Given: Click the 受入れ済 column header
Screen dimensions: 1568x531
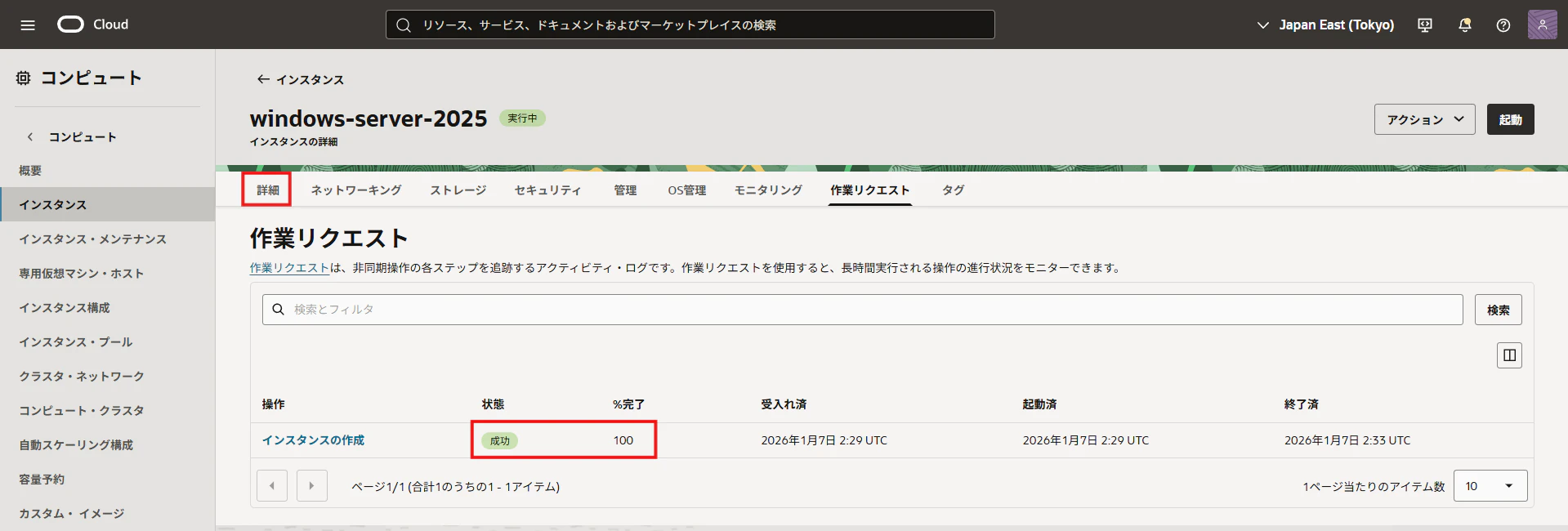Looking at the screenshot, I should tap(784, 404).
